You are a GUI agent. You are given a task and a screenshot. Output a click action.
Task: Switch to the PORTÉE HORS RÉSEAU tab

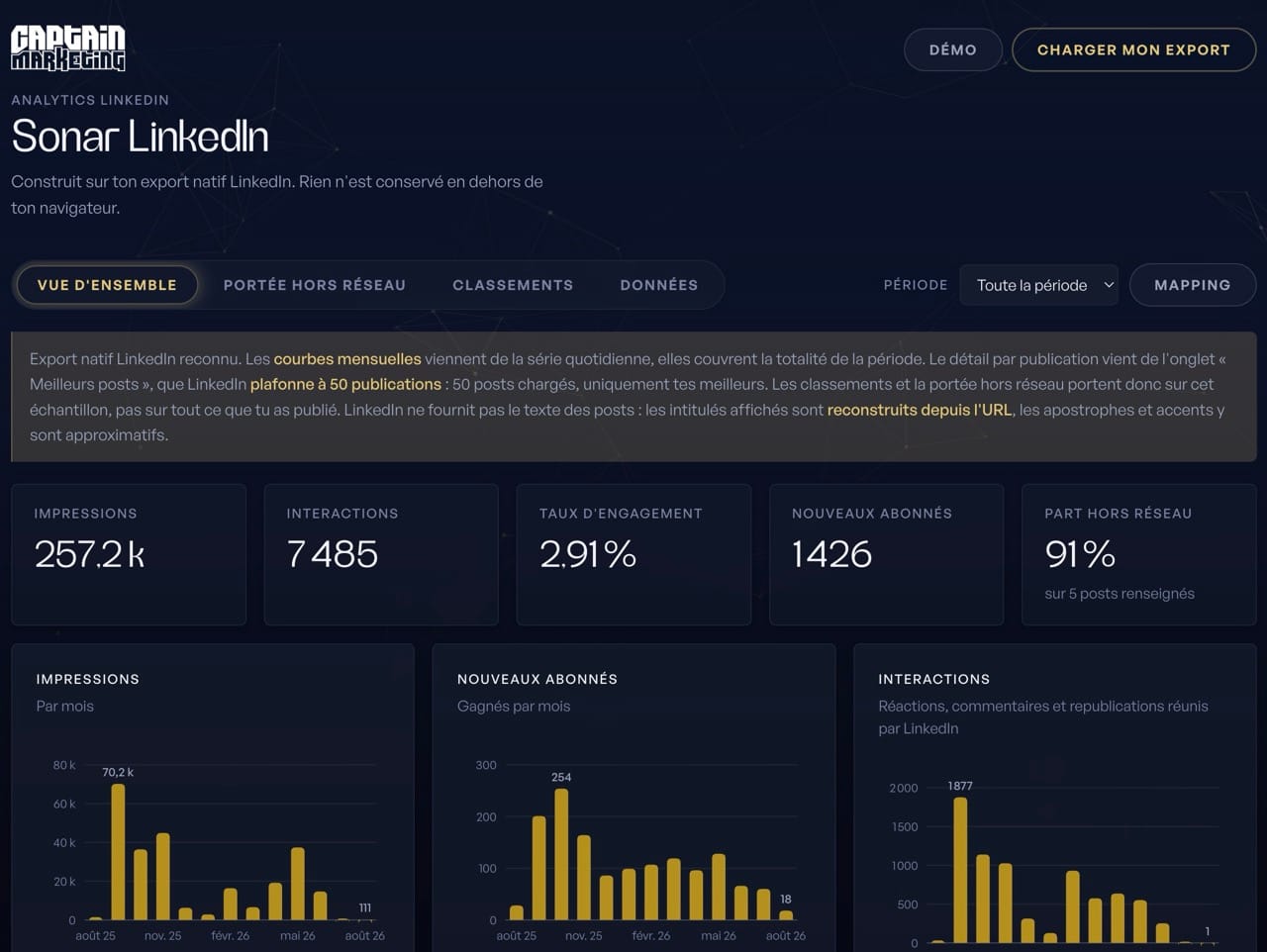[315, 285]
